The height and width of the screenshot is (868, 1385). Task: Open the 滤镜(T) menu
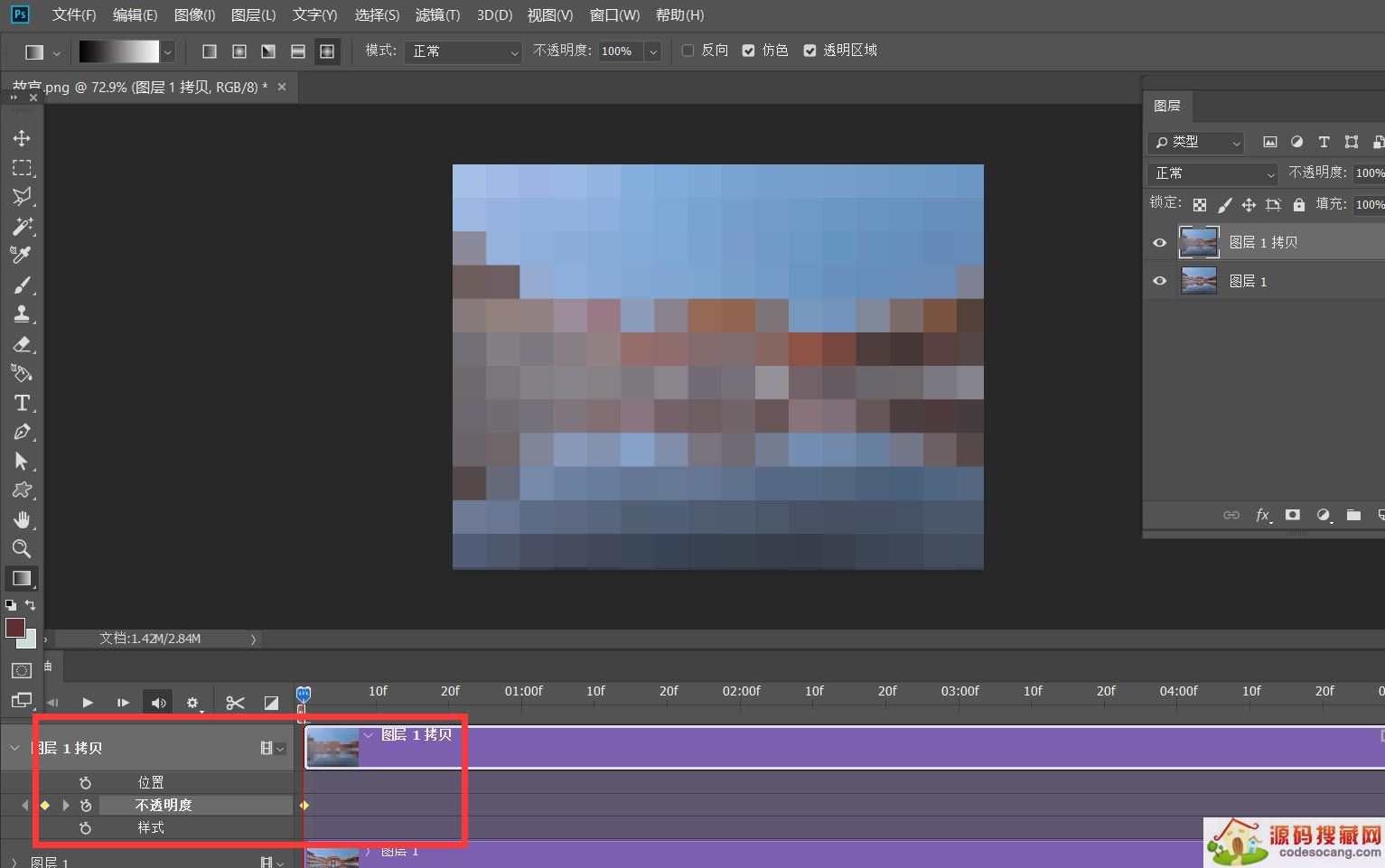coord(437,15)
